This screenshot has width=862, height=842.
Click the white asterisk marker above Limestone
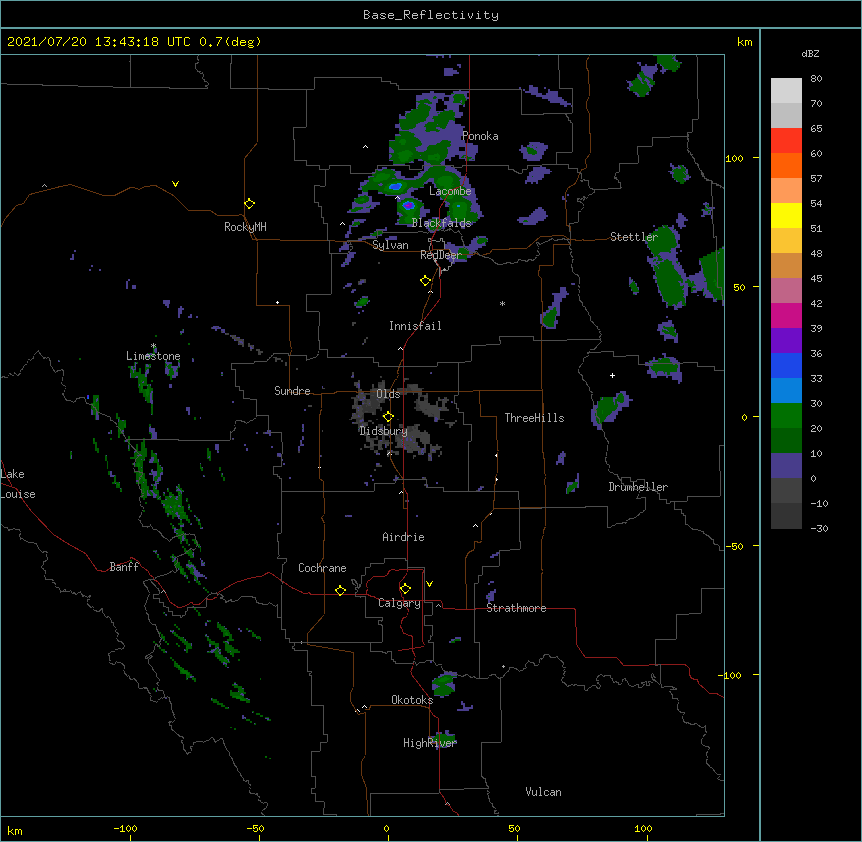point(154,346)
